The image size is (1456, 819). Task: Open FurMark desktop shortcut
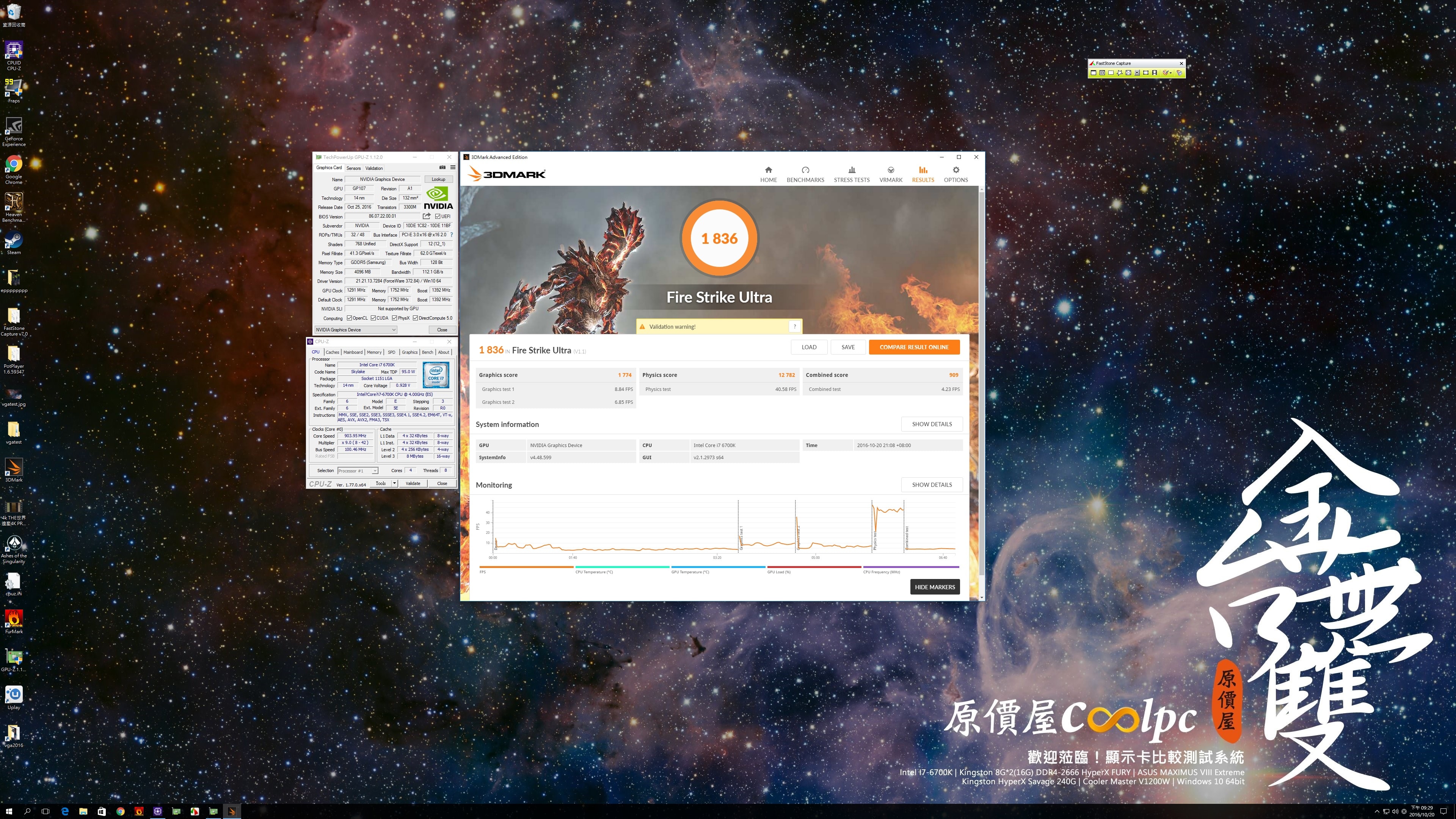pos(14,621)
